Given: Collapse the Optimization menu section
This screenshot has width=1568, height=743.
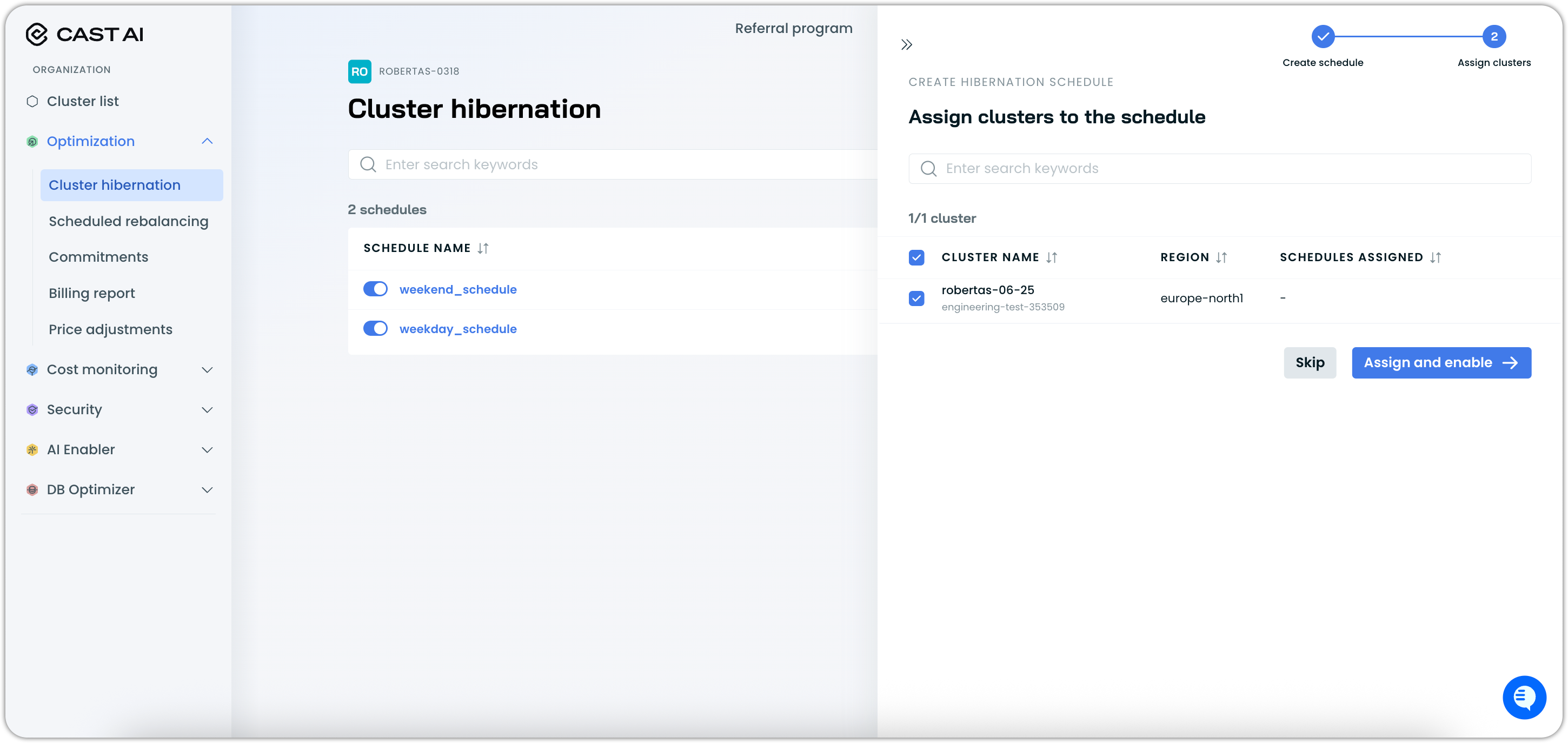Looking at the screenshot, I should (207, 141).
